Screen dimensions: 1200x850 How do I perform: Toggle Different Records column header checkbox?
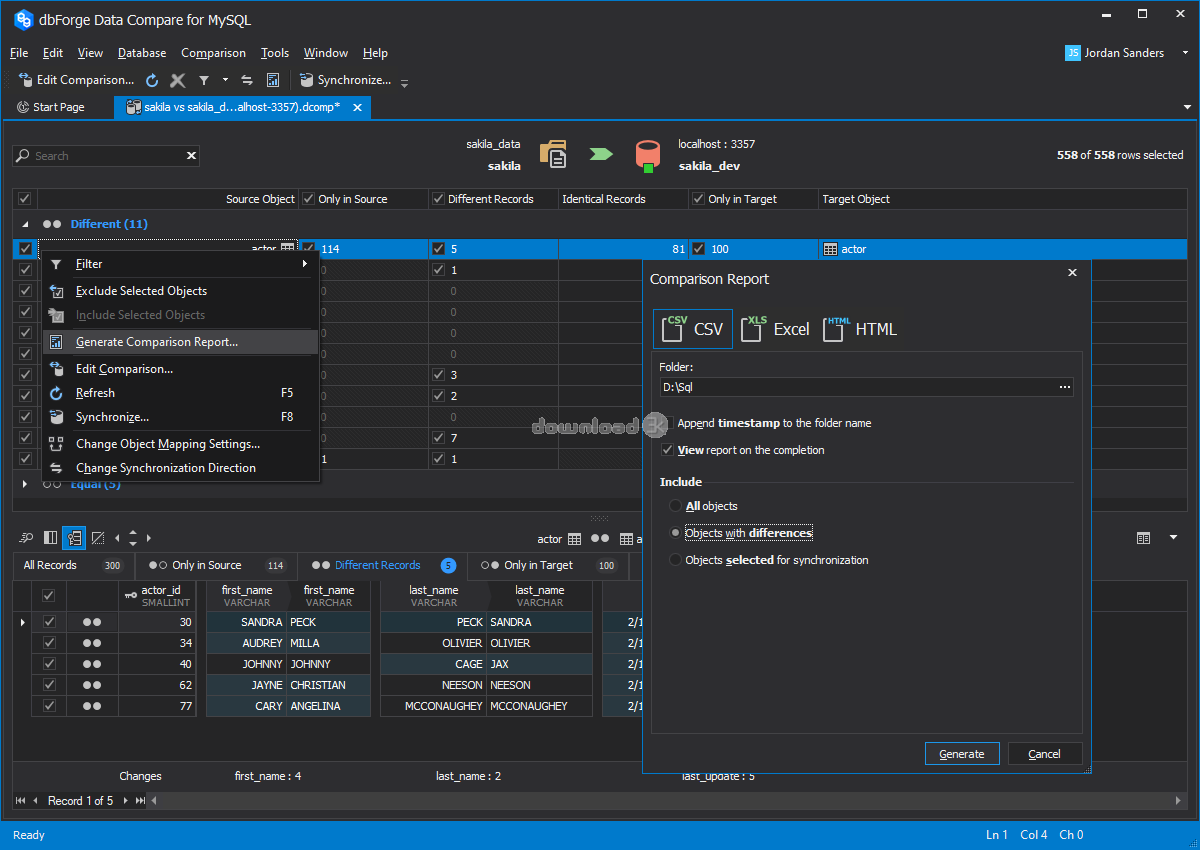438,199
